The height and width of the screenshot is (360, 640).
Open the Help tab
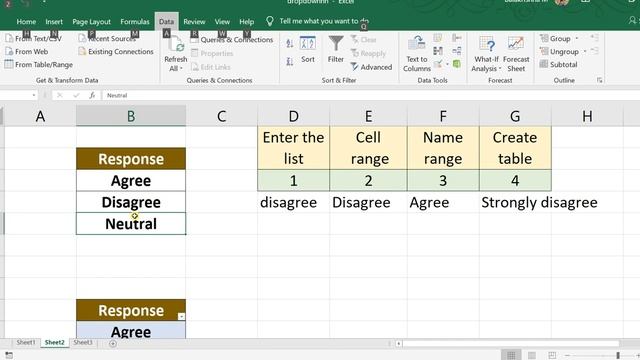click(x=247, y=22)
